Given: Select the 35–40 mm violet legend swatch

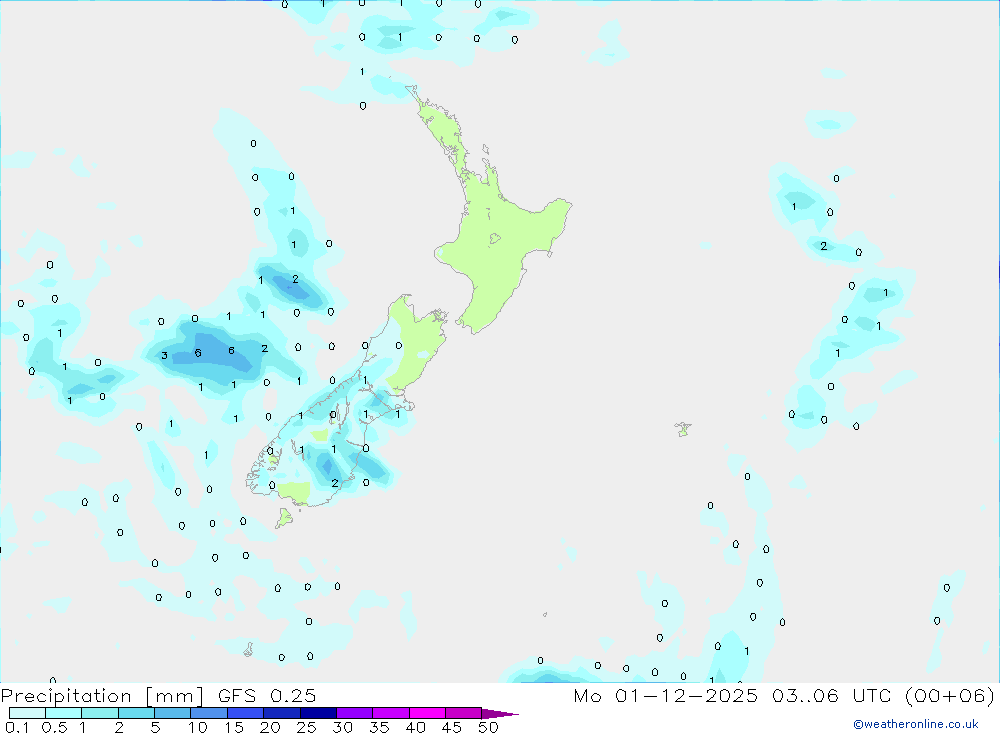Looking at the screenshot, I should coord(391,713).
